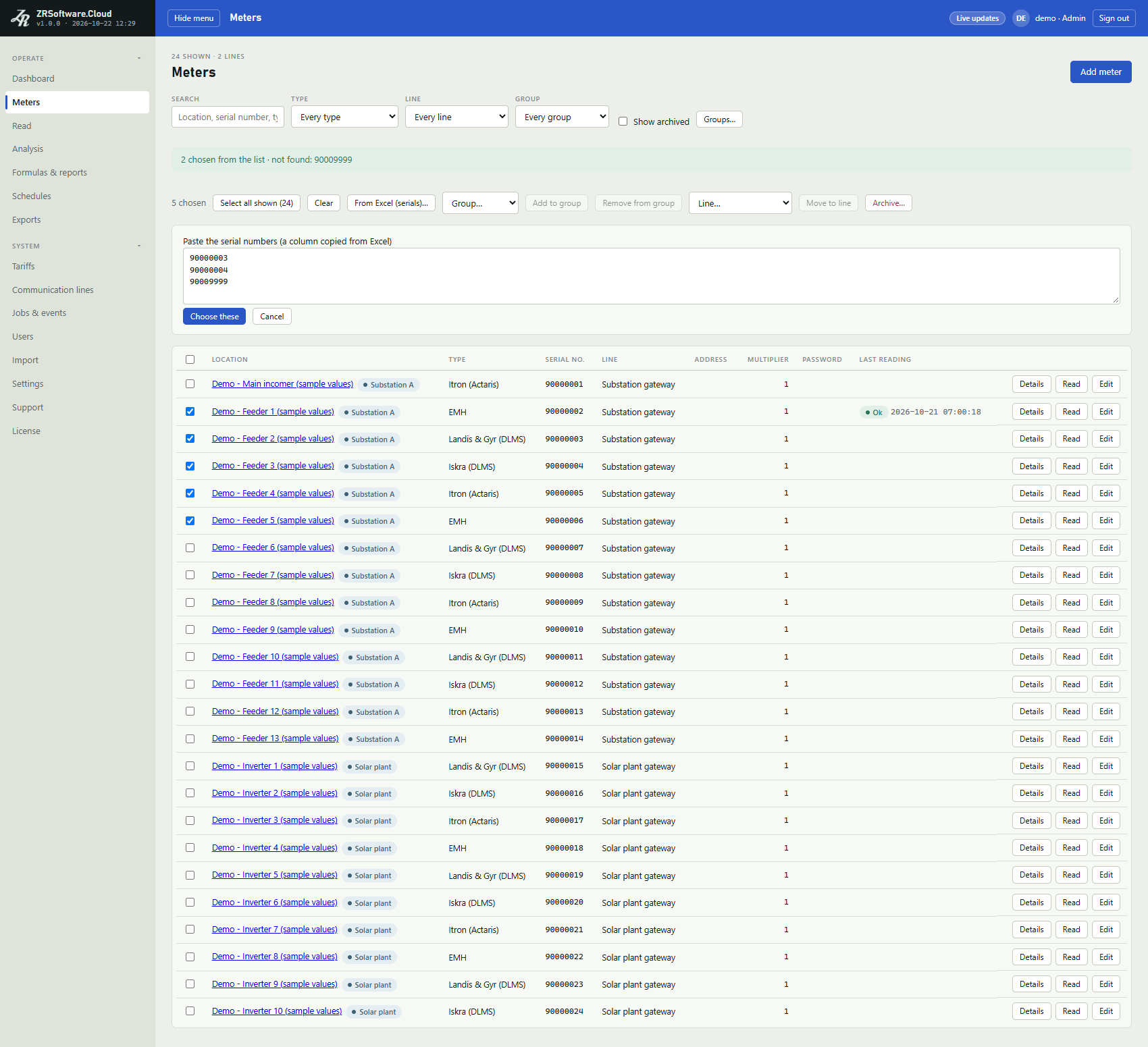
Task: Navigate to Communication lines
Action: 77,290
